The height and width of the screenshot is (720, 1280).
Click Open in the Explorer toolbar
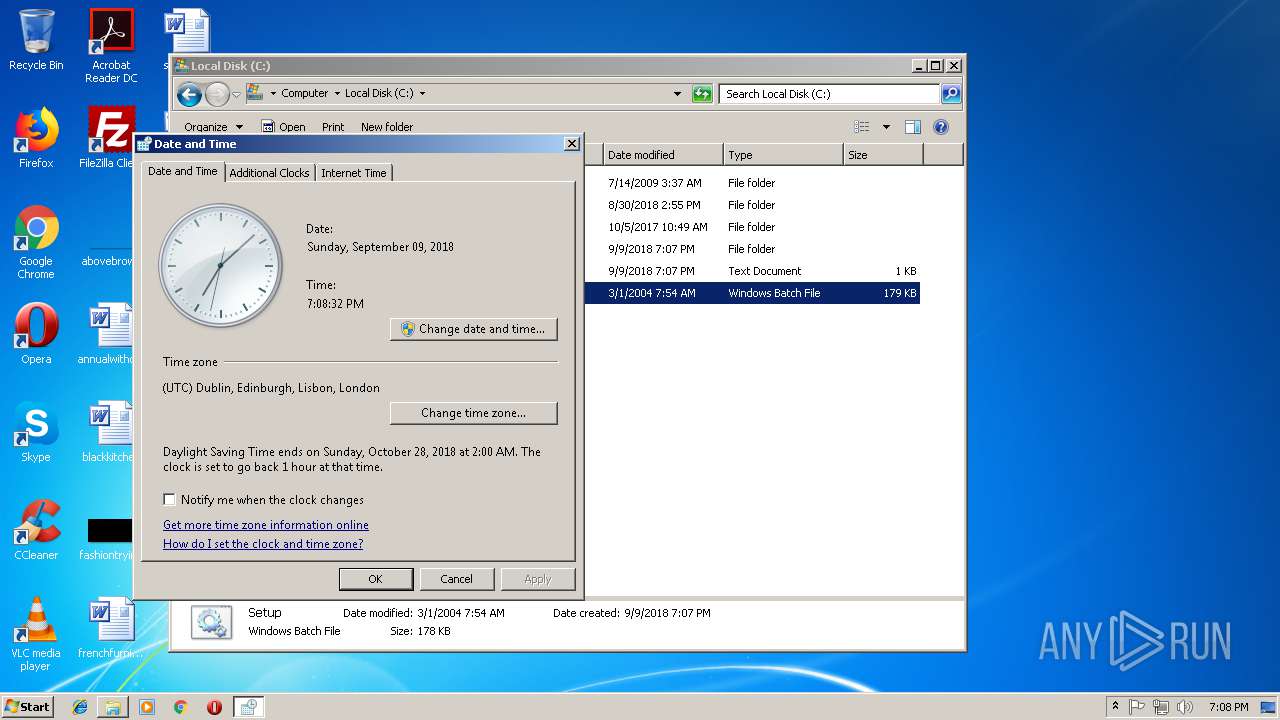click(283, 127)
